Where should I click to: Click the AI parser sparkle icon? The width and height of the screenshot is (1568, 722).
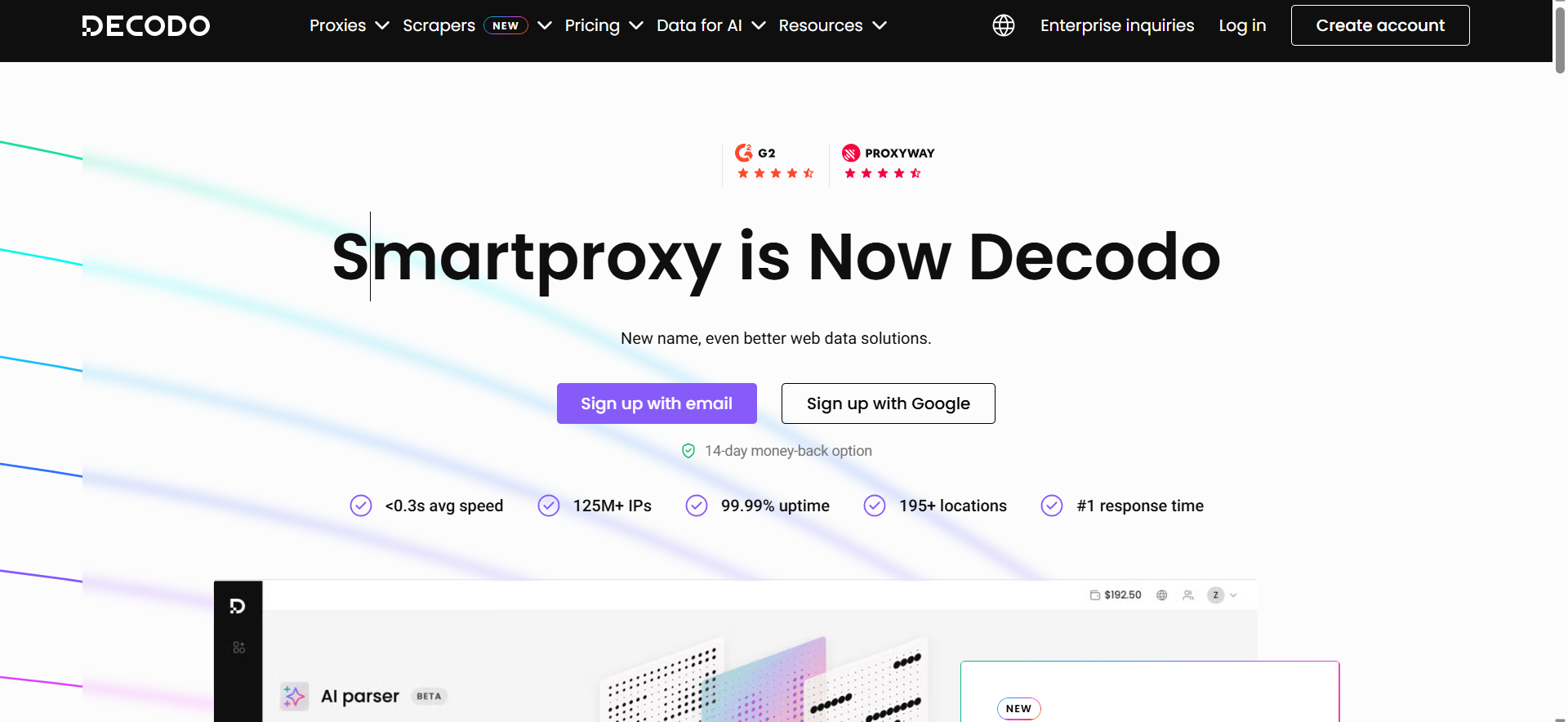(x=294, y=697)
